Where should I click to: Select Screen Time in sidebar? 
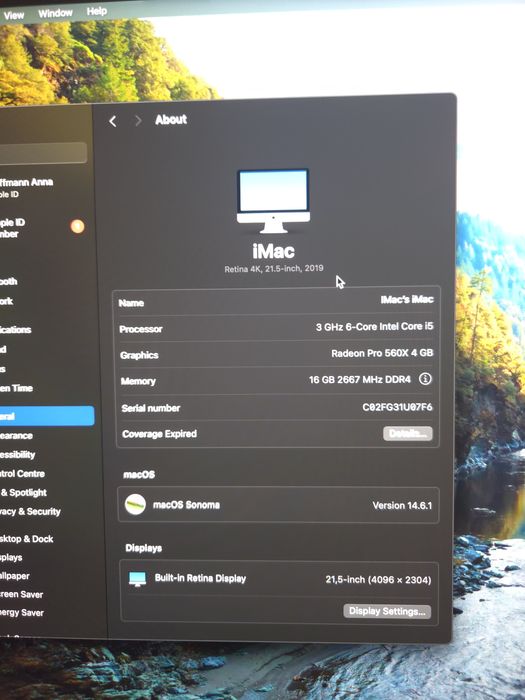point(17,388)
